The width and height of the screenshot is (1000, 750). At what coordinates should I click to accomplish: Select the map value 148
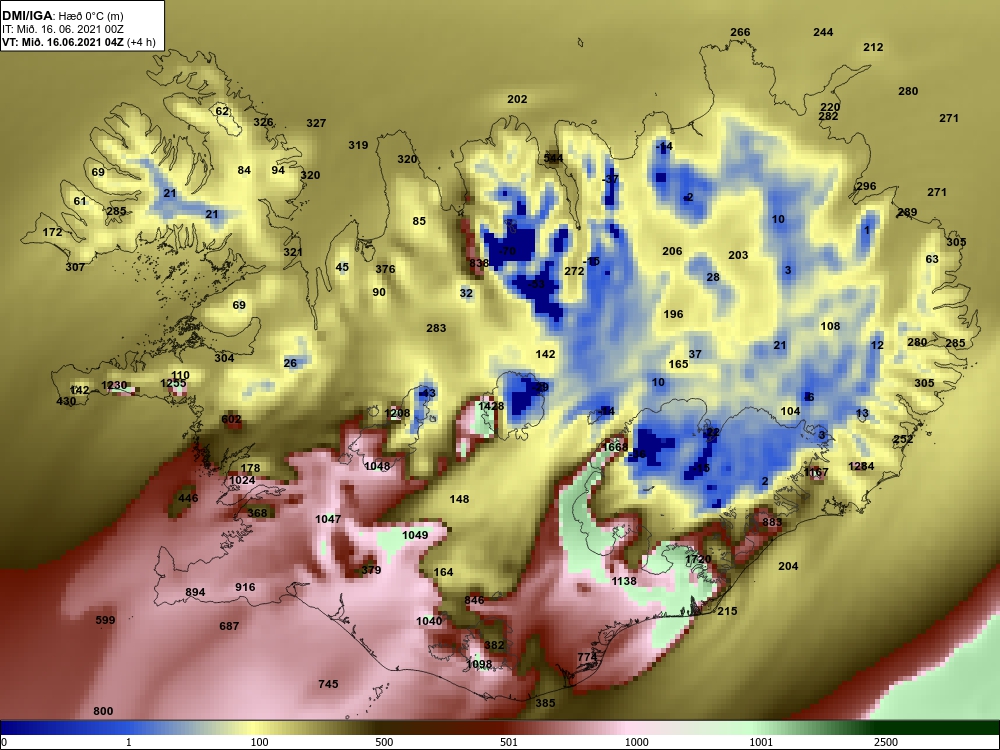459,499
